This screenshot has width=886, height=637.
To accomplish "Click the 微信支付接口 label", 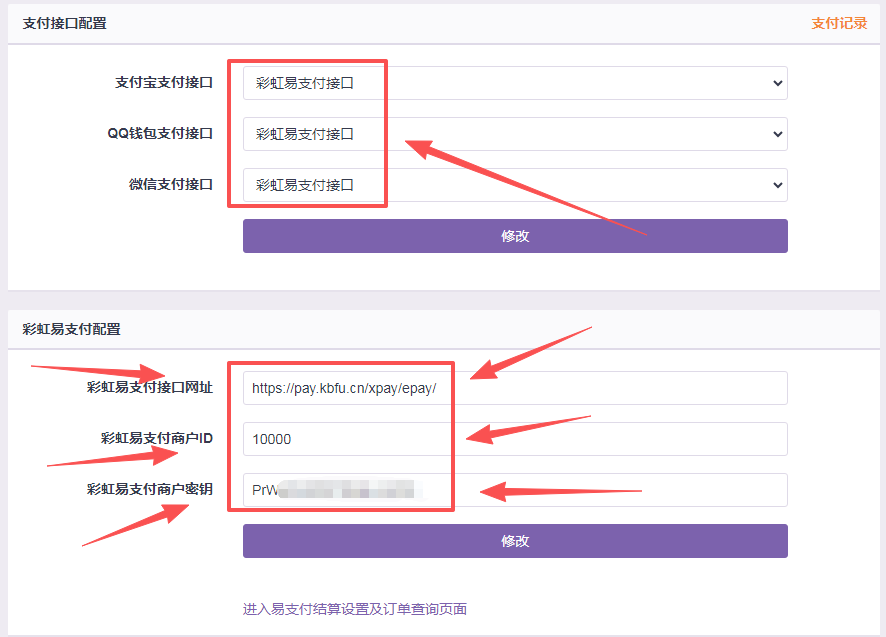I will click(x=171, y=185).
